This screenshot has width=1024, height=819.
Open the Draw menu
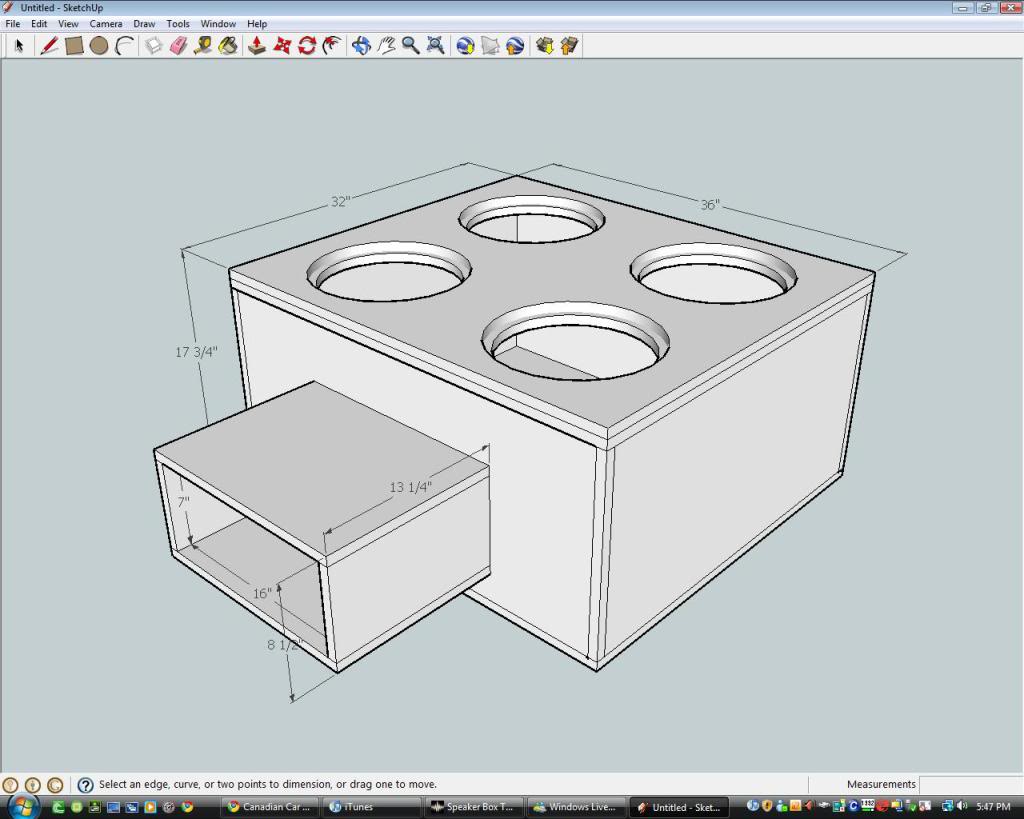coord(144,24)
